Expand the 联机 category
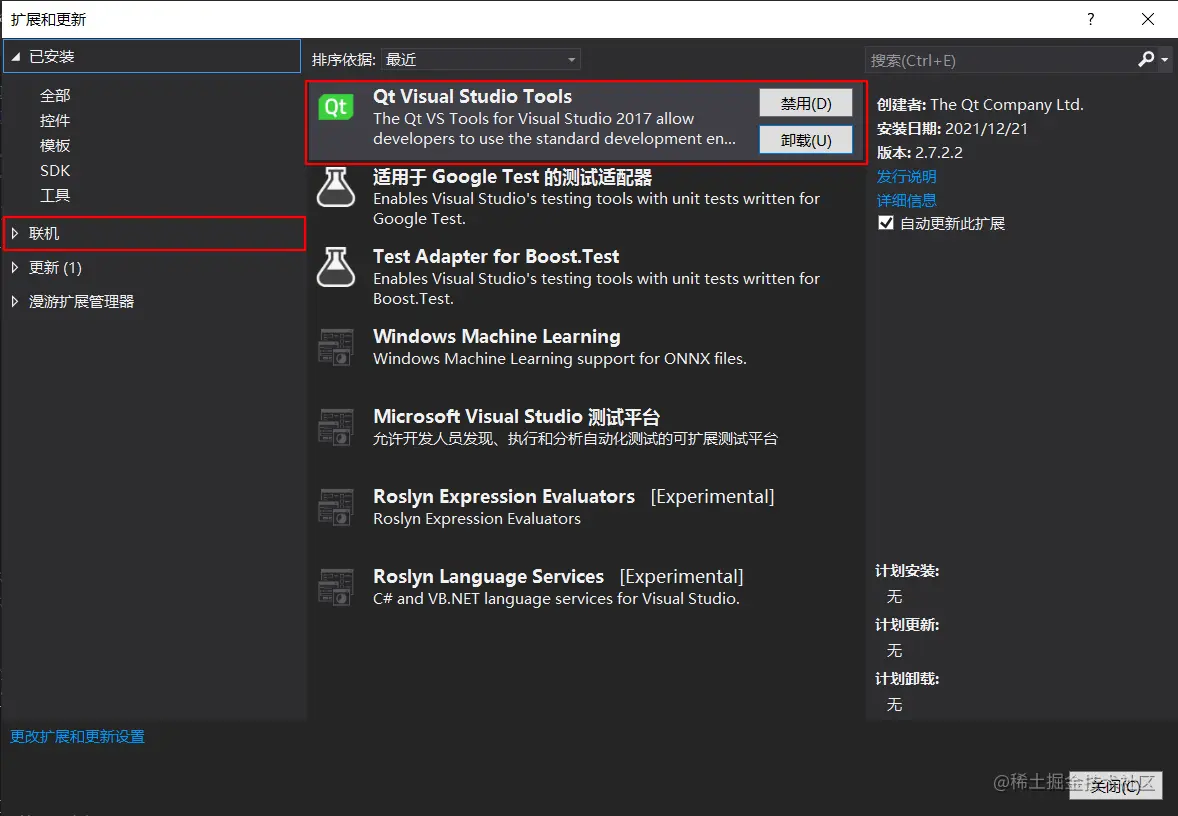1178x816 pixels. point(14,234)
